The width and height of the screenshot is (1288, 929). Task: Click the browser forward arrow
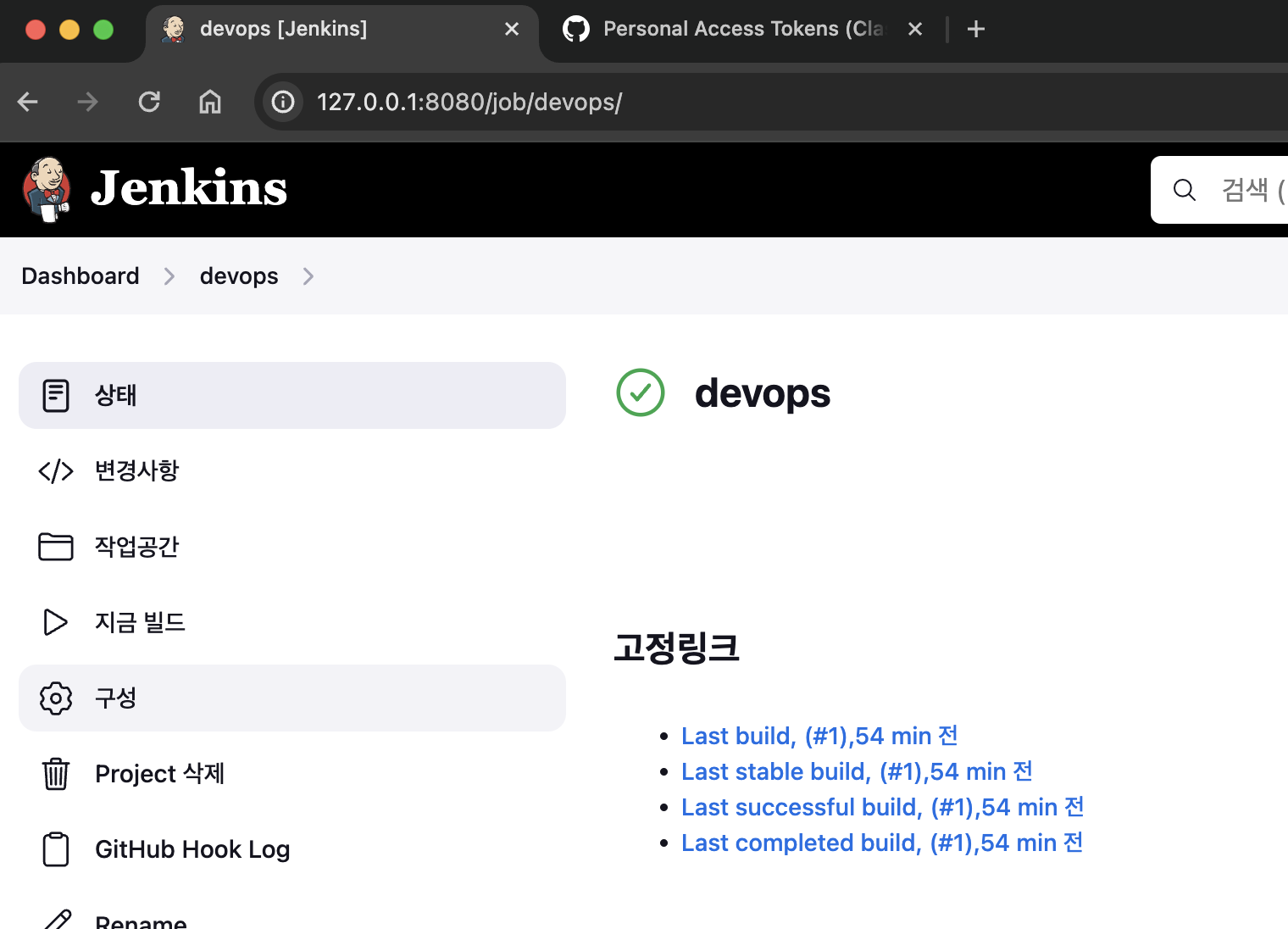tap(88, 103)
